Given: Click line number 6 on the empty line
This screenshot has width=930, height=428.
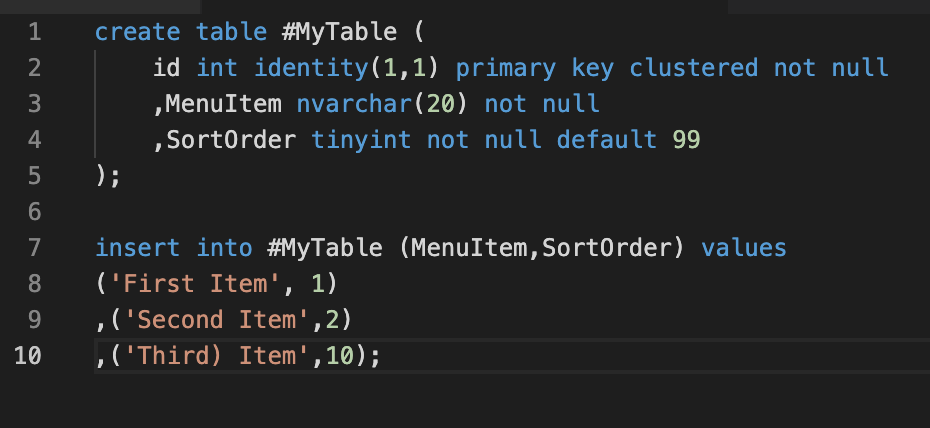Looking at the screenshot, I should (x=34, y=212).
